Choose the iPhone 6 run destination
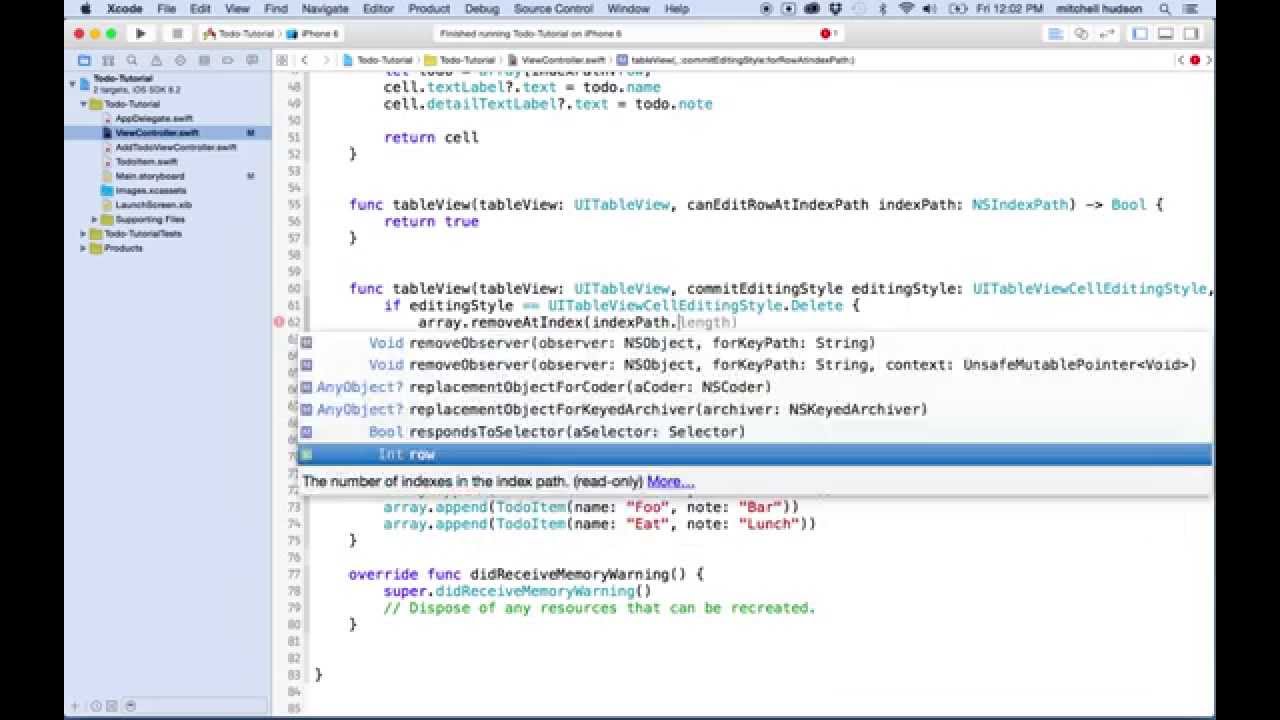Screen dimensions: 1280x720 pos(314,33)
